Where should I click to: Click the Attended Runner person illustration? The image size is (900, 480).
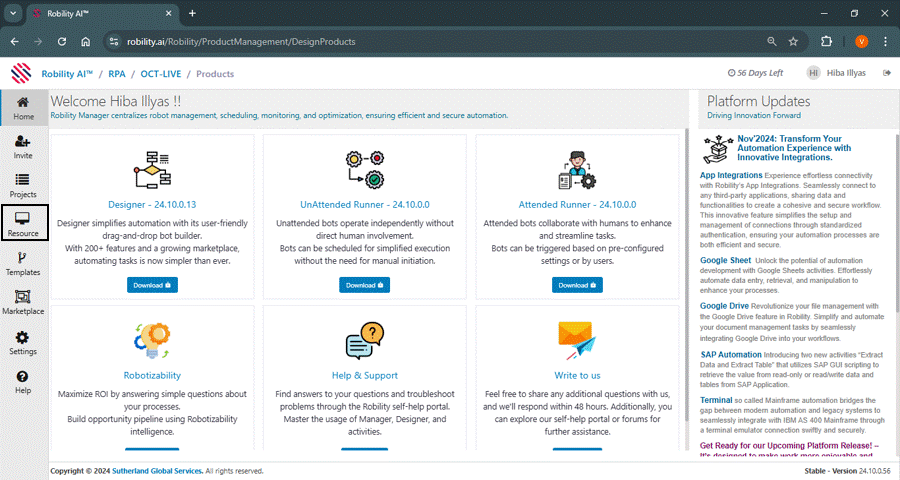[x=577, y=170]
